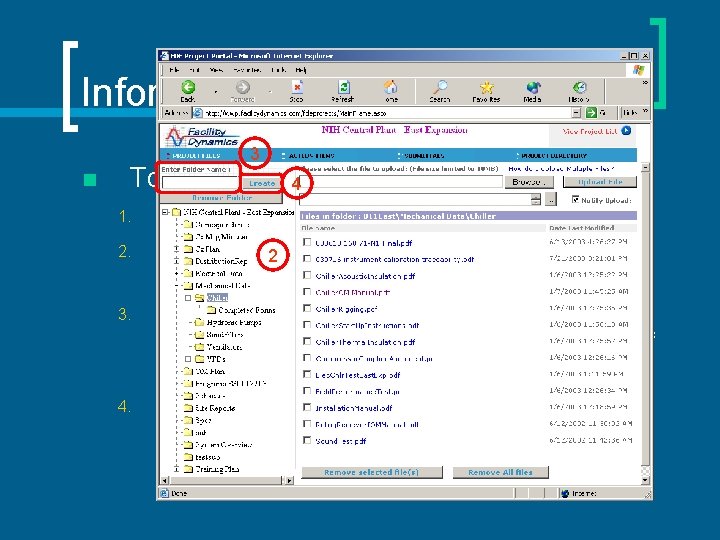
Task: Click the Enter Folder Name input field
Action: 200,183
